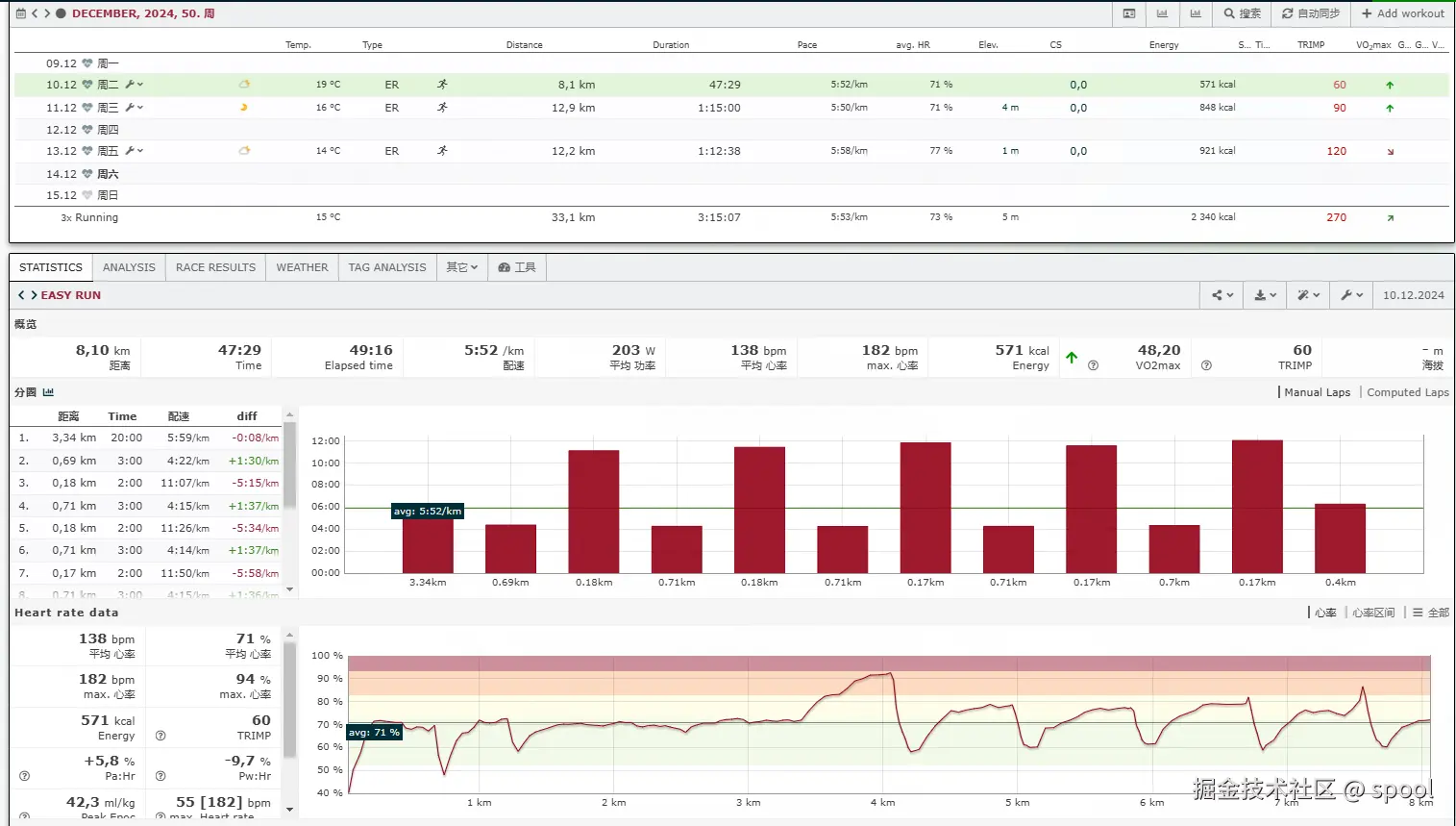
Task: Click the chart icon next to 分圈 heading
Action: coord(48,392)
